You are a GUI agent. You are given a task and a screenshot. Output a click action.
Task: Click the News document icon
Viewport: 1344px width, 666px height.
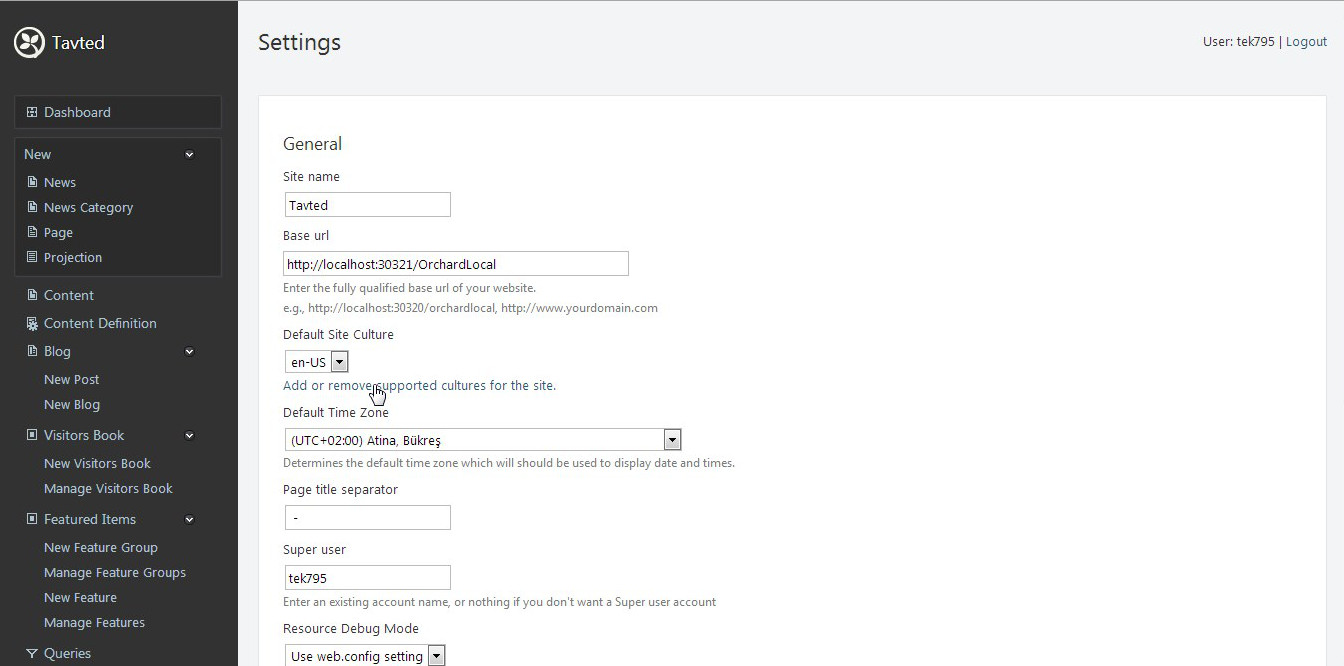pos(32,182)
